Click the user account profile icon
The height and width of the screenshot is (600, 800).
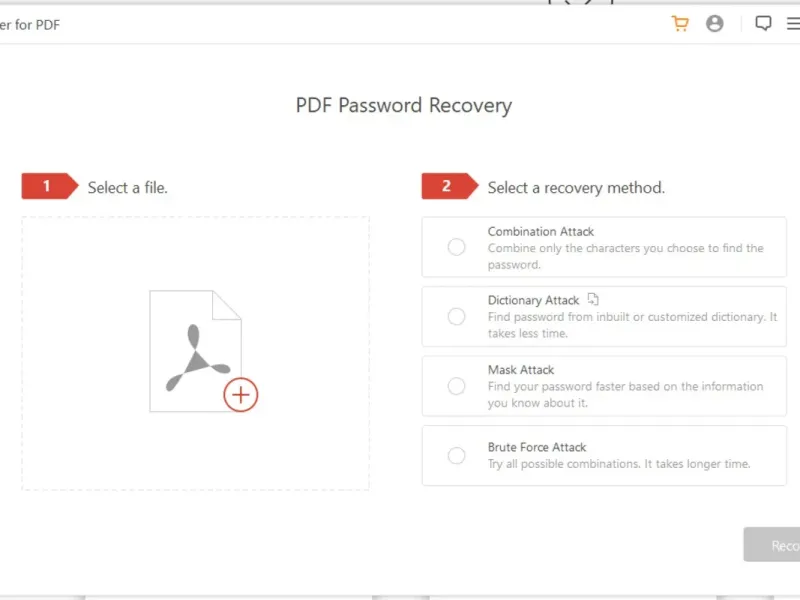click(x=714, y=24)
